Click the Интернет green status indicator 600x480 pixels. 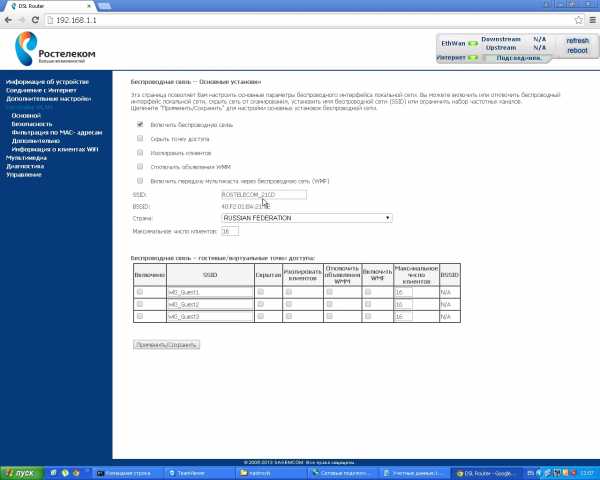(473, 58)
